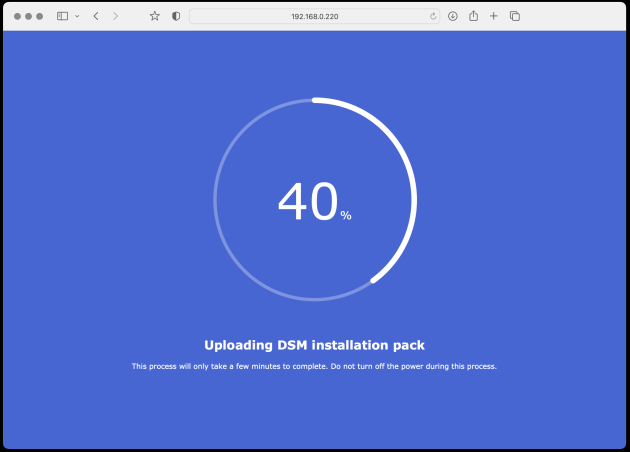
Task: Click the bookmark star icon
Action: point(155,16)
